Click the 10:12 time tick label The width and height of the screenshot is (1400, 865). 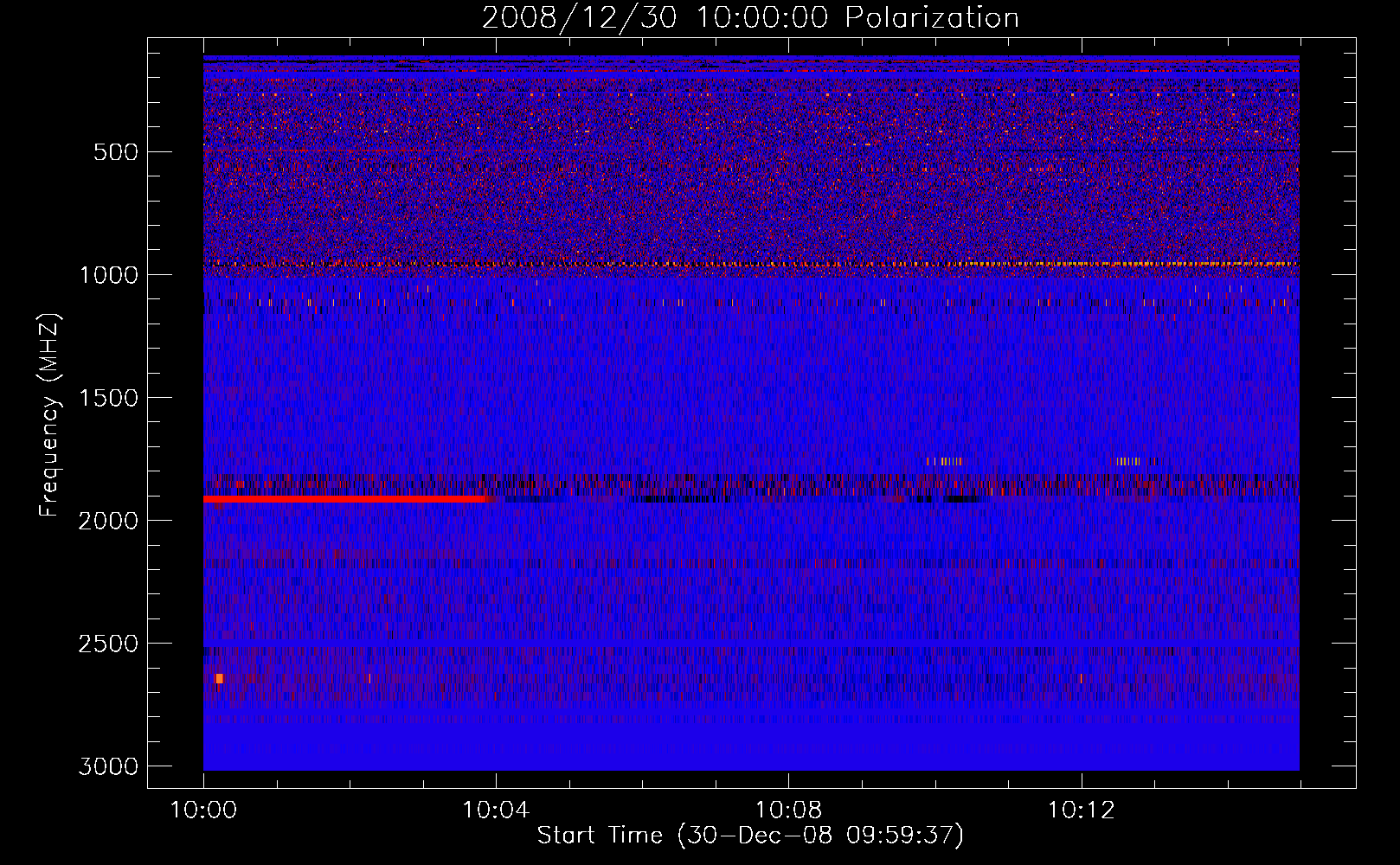1081,811
